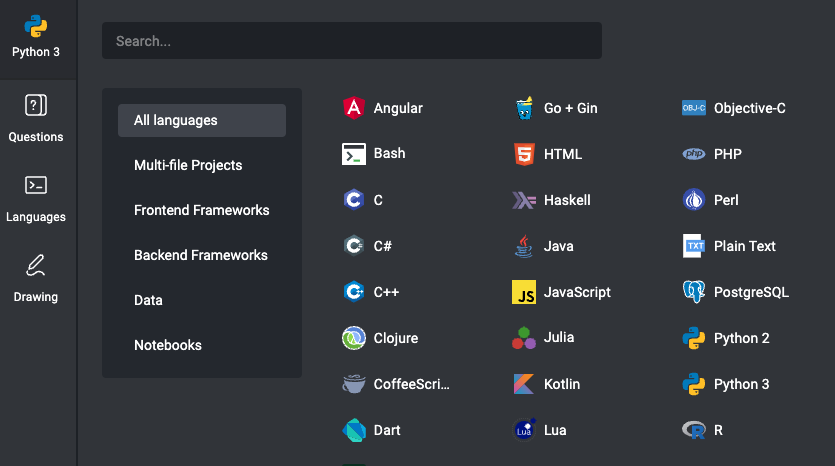Choose Backend Frameworks in category list

[x=201, y=255]
